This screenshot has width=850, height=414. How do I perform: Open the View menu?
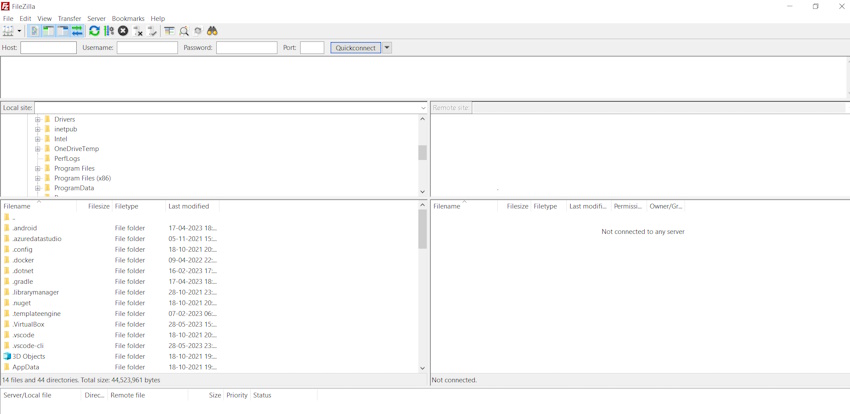pos(44,18)
